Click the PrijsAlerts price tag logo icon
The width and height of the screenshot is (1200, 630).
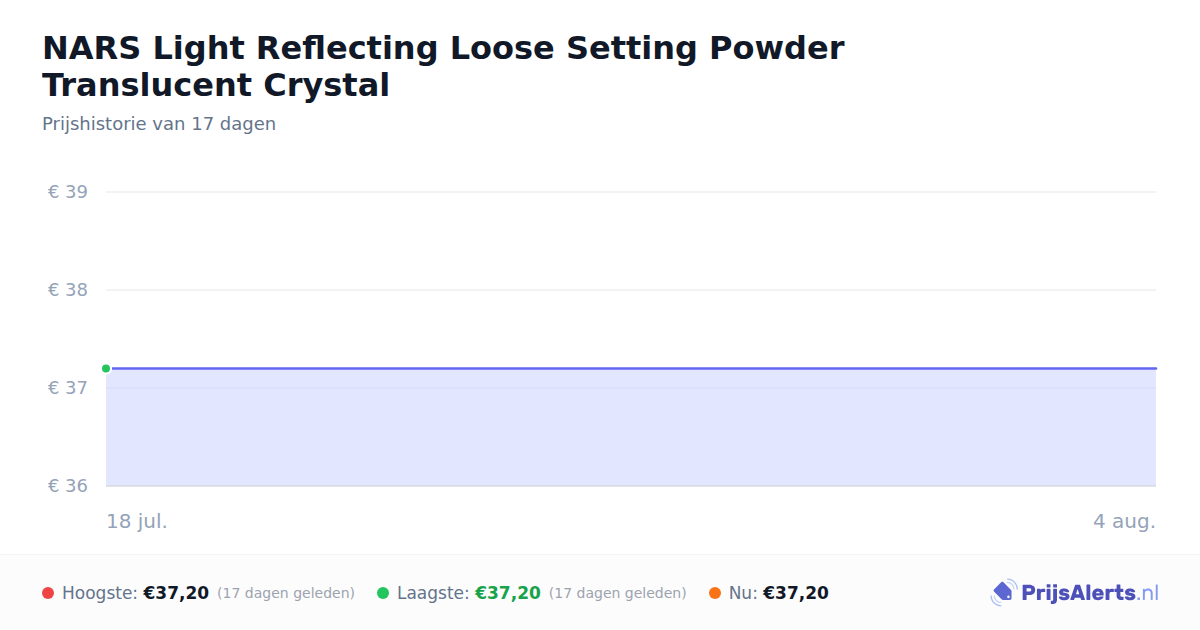(1003, 593)
